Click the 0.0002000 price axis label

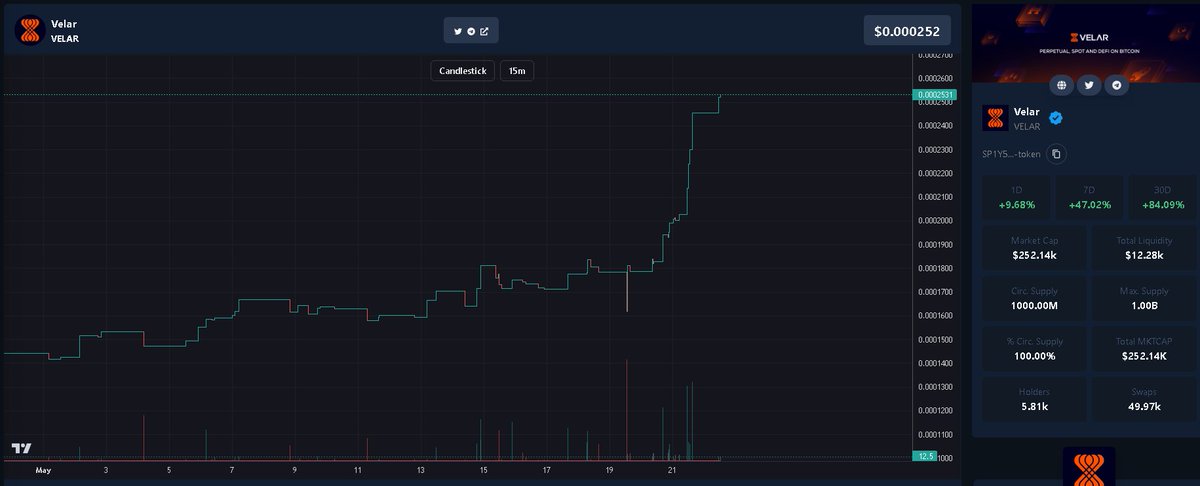tap(934, 221)
